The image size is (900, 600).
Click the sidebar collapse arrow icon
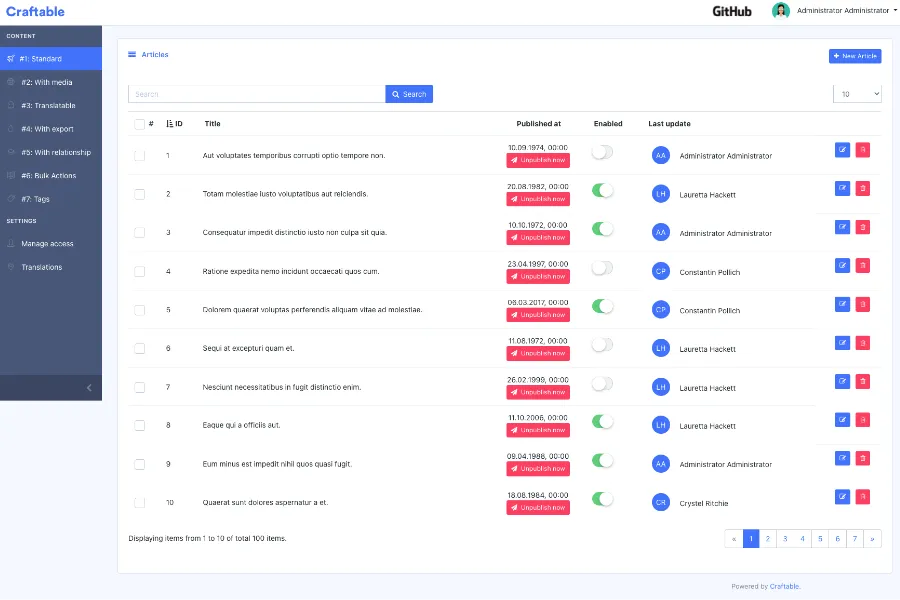88,387
